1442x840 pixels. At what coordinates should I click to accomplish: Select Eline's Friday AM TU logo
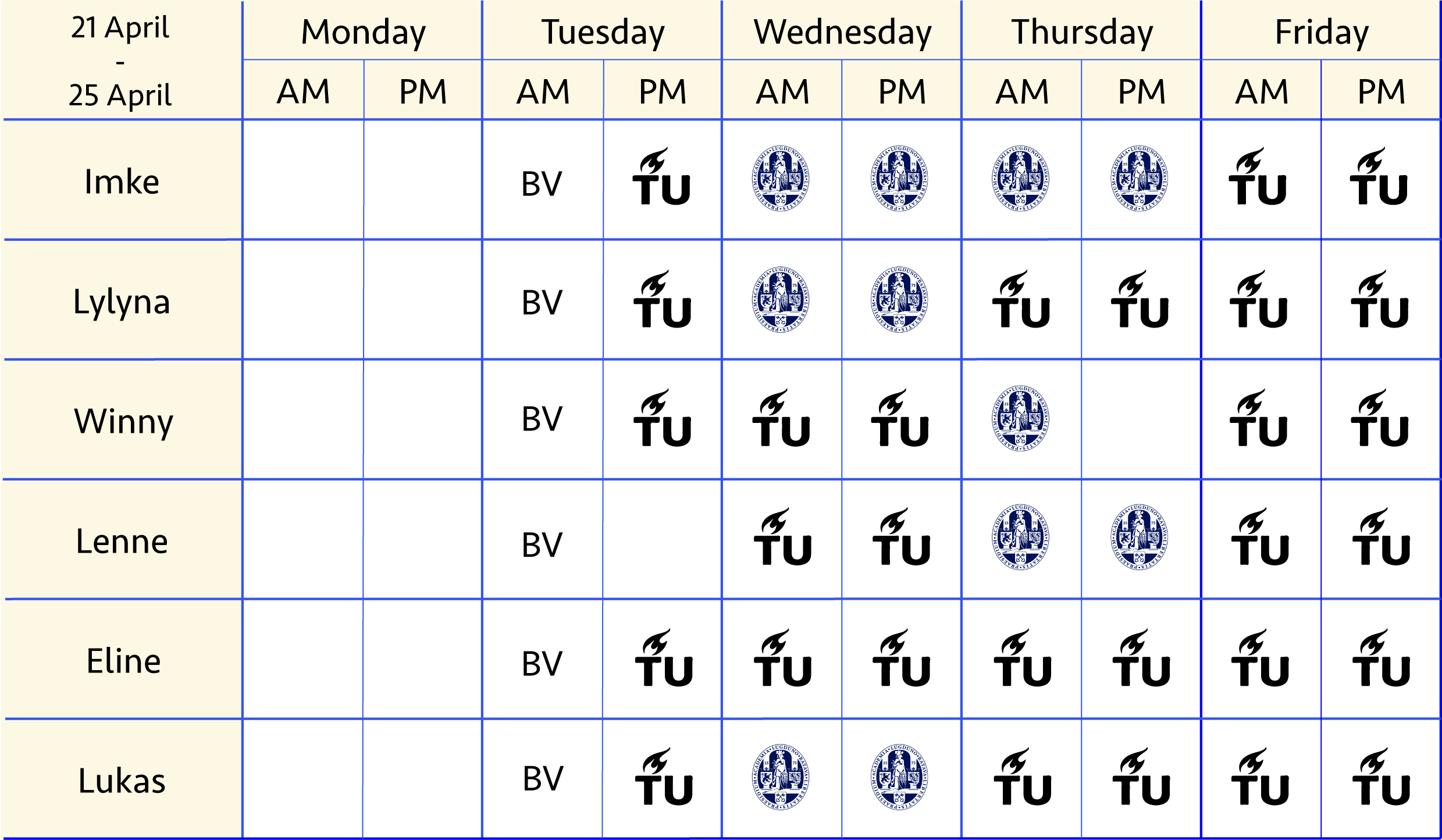point(1261,658)
